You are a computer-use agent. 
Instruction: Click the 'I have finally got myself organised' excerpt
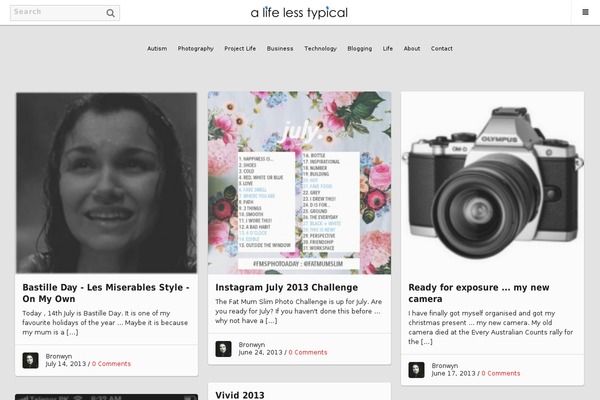tap(491, 328)
